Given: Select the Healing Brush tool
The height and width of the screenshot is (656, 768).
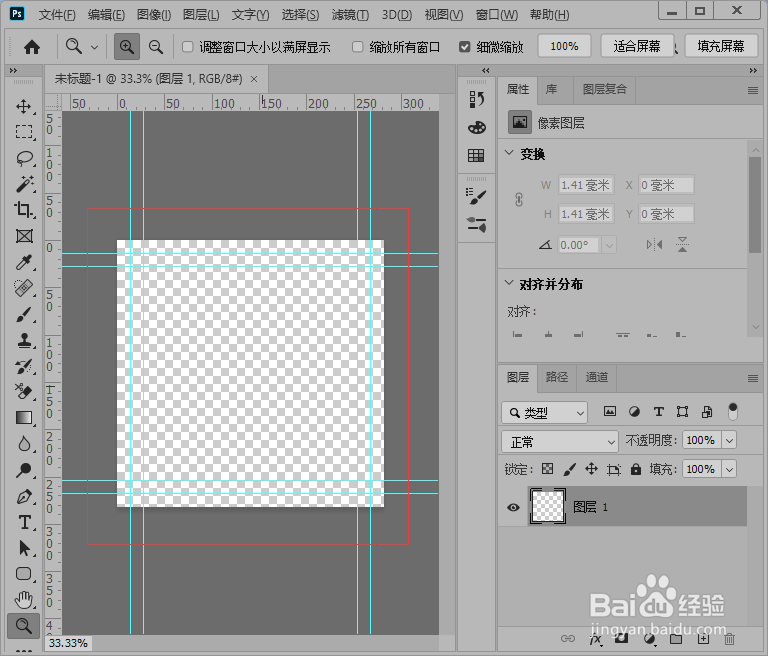Looking at the screenshot, I should point(24,288).
